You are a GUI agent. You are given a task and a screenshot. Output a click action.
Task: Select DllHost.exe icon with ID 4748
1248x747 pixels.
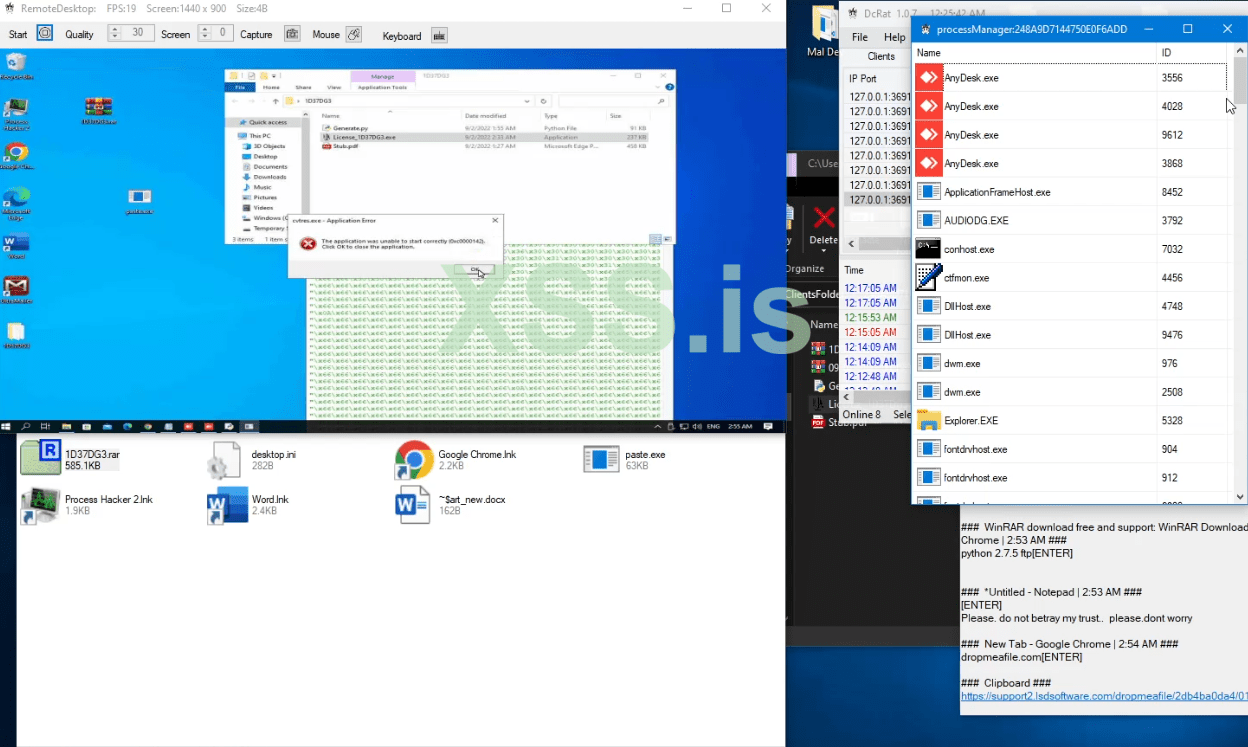pos(929,306)
